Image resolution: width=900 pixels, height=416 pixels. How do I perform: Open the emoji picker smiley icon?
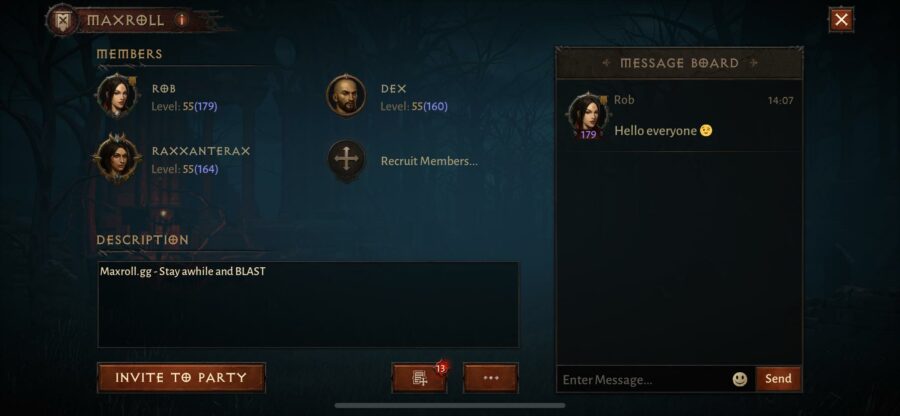pos(740,379)
